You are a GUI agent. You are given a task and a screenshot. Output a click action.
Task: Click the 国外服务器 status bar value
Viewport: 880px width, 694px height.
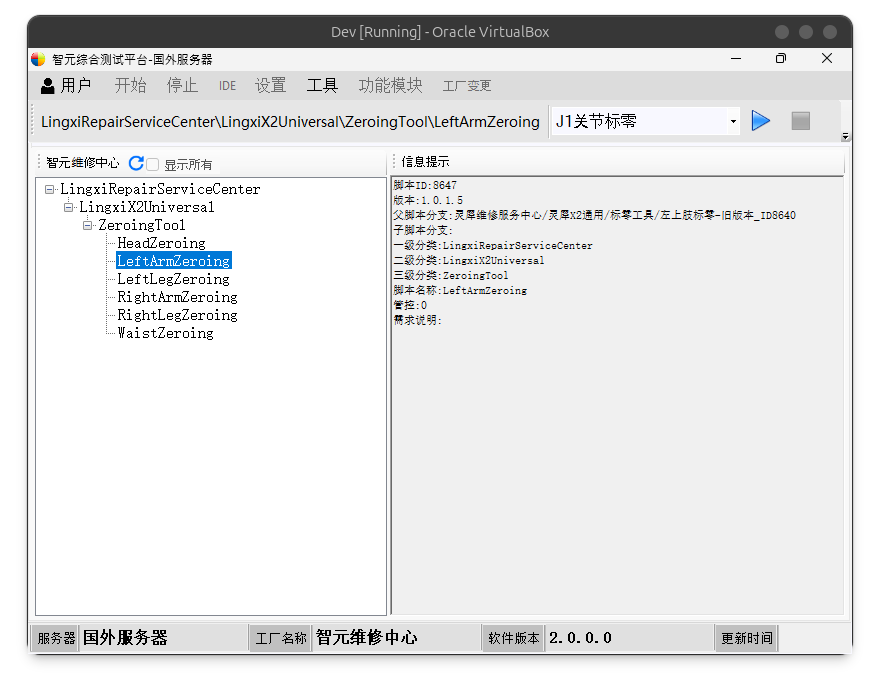pos(125,638)
